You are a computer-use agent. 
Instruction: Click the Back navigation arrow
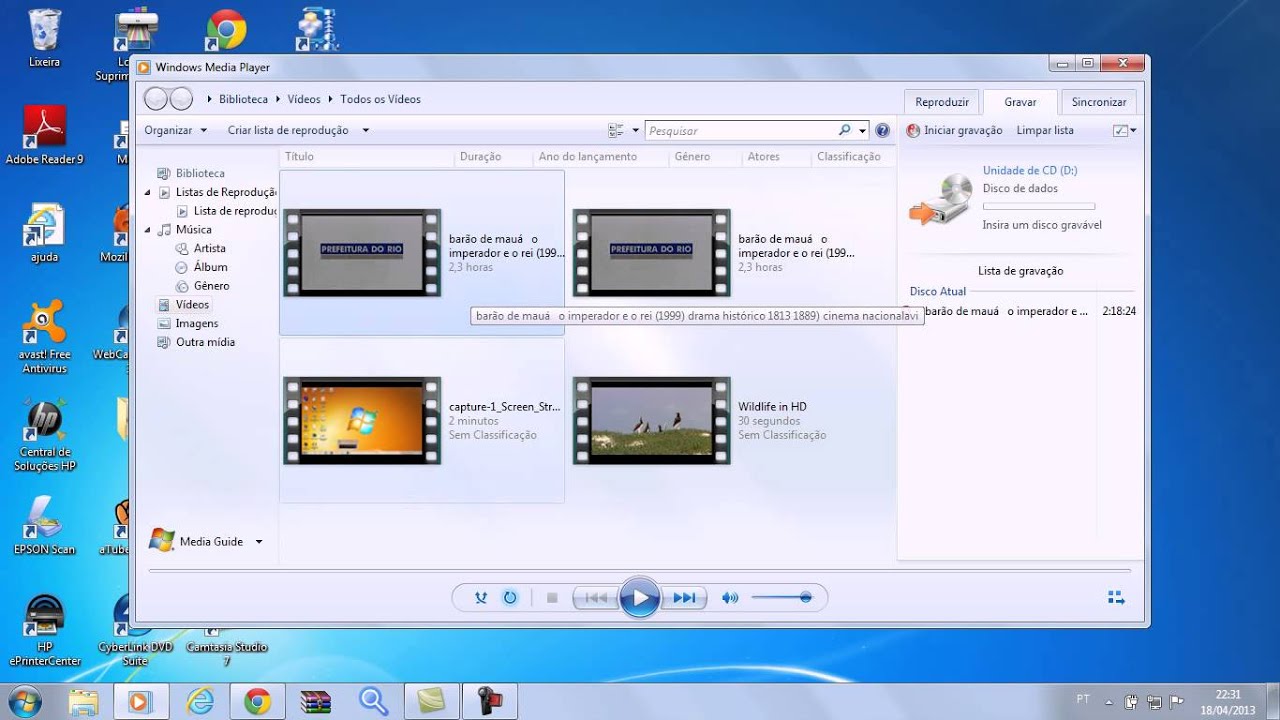(156, 98)
